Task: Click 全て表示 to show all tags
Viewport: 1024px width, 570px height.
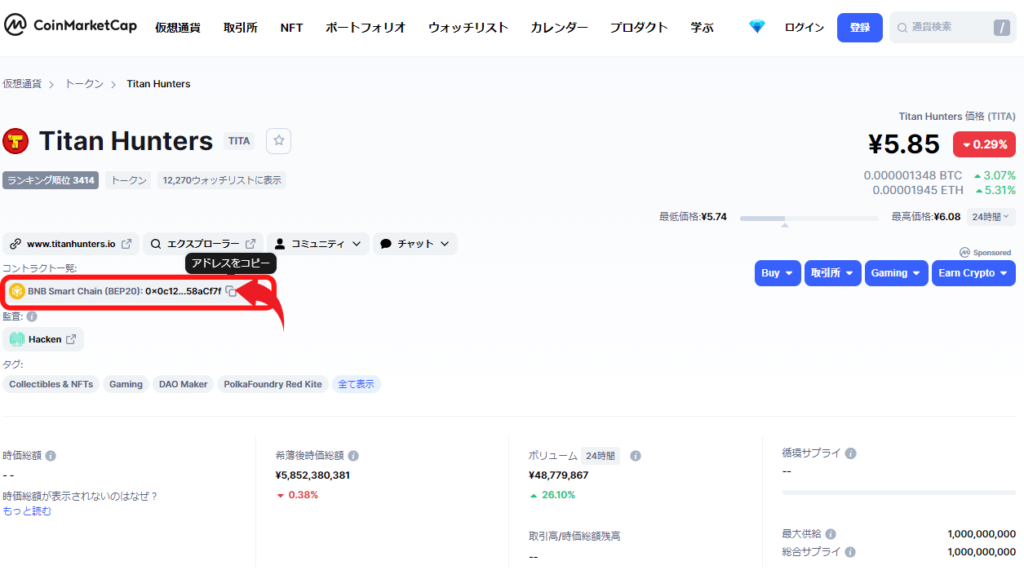Action: 356,384
